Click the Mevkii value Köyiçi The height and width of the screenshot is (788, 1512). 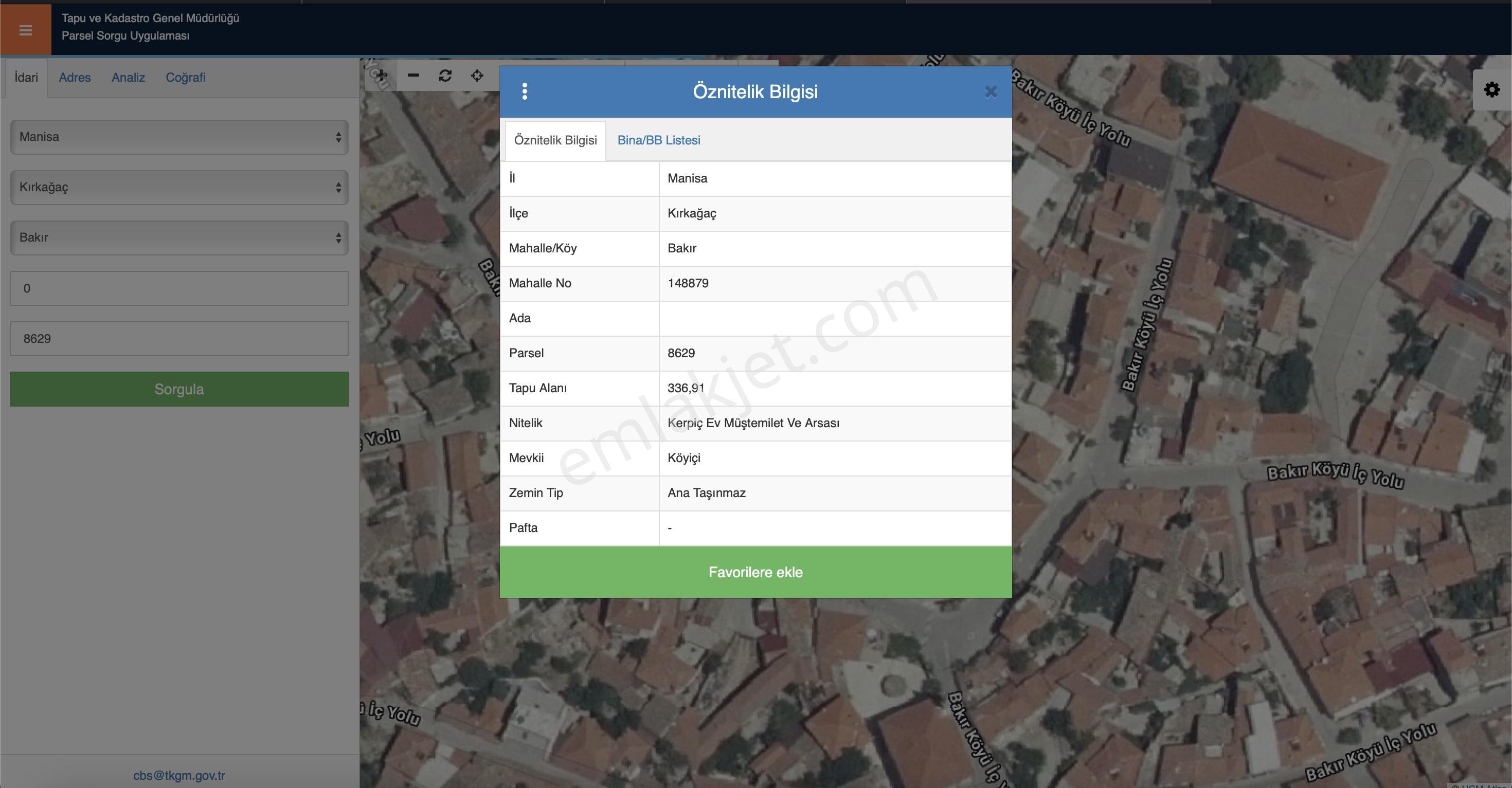(x=684, y=458)
